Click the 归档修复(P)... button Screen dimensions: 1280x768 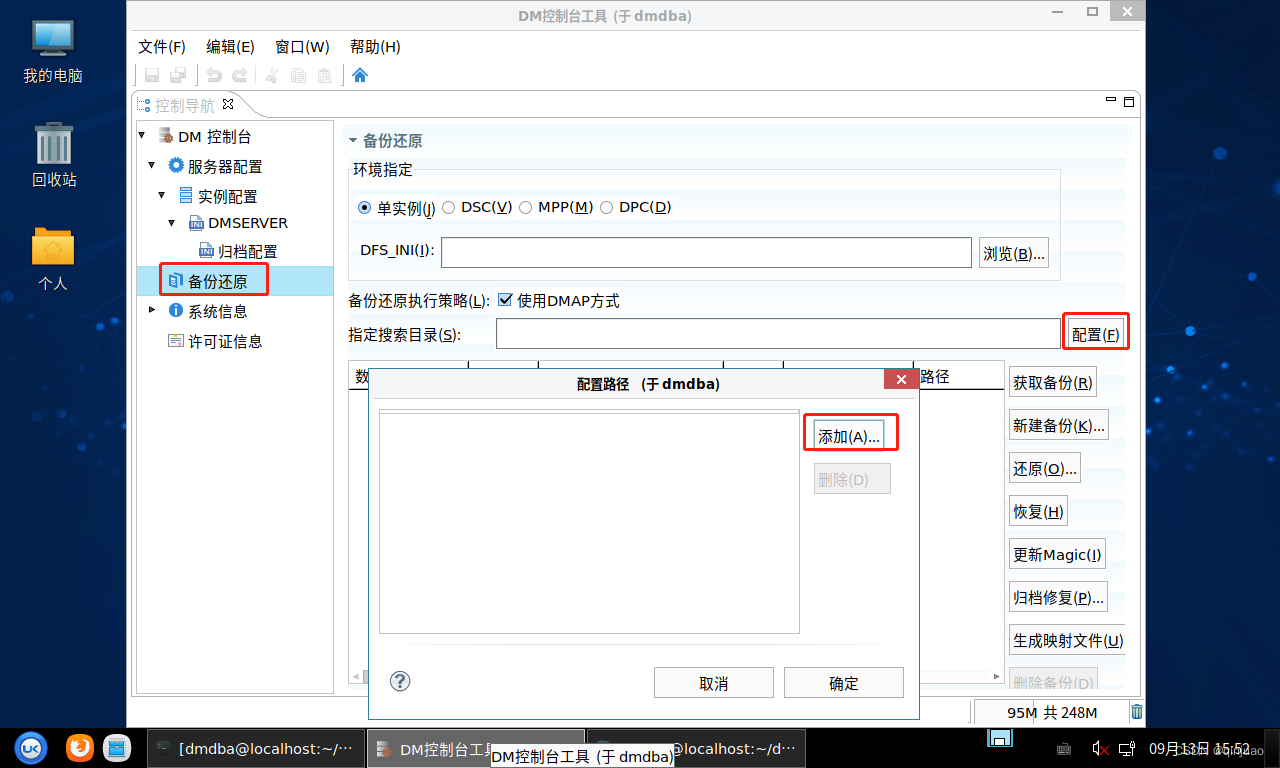pos(1059,597)
